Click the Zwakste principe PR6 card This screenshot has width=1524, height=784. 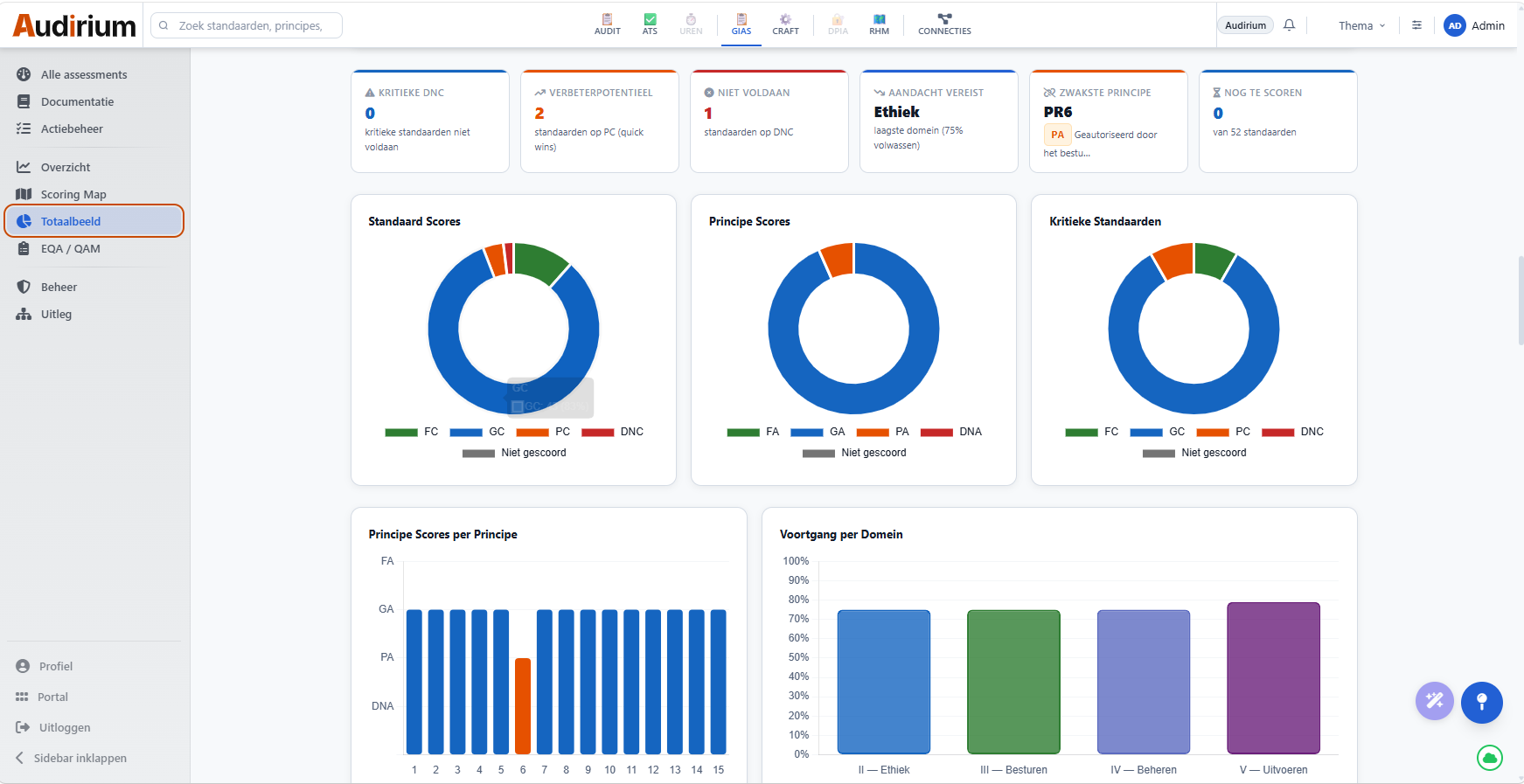coord(1109,121)
